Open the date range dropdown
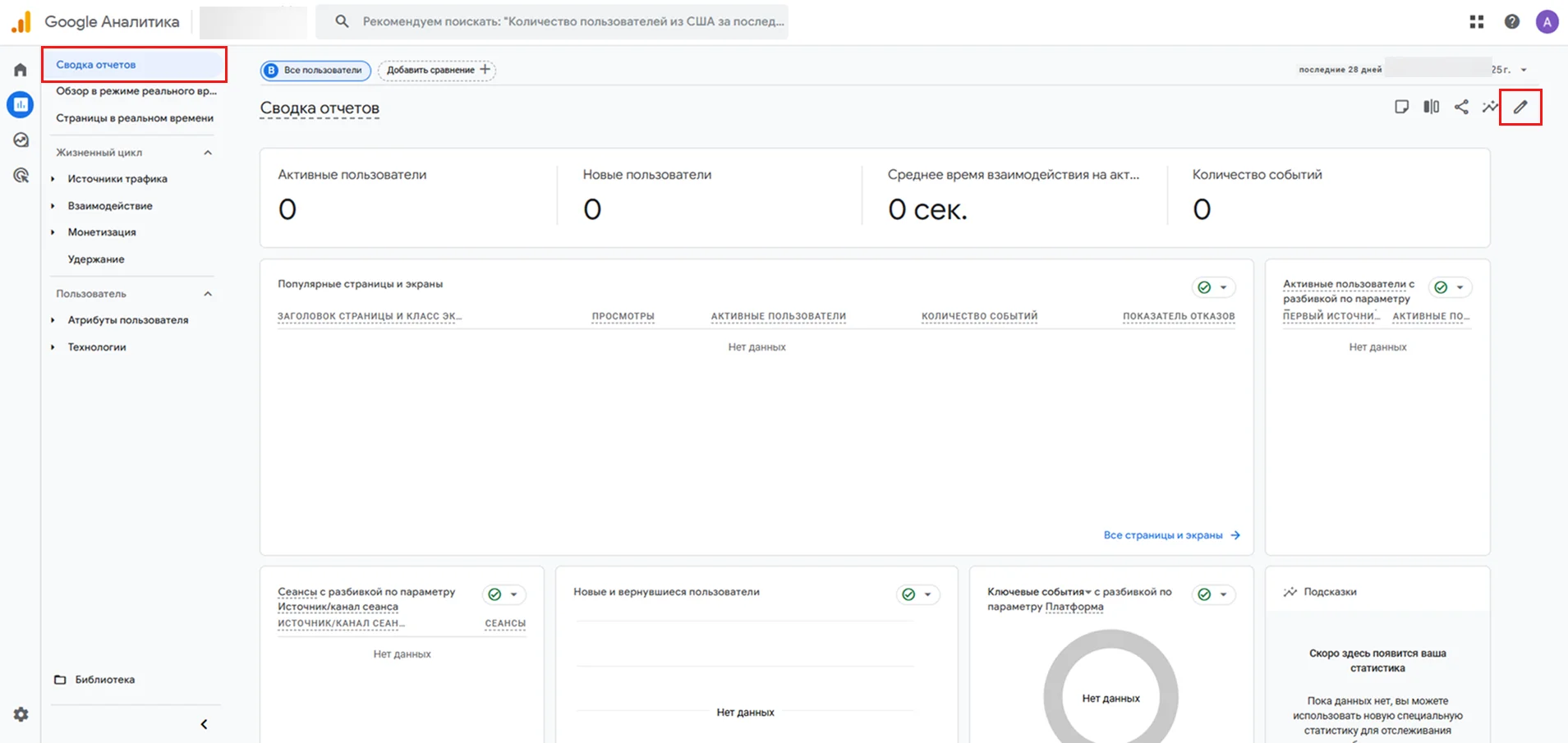The image size is (1568, 743). [x=1524, y=70]
